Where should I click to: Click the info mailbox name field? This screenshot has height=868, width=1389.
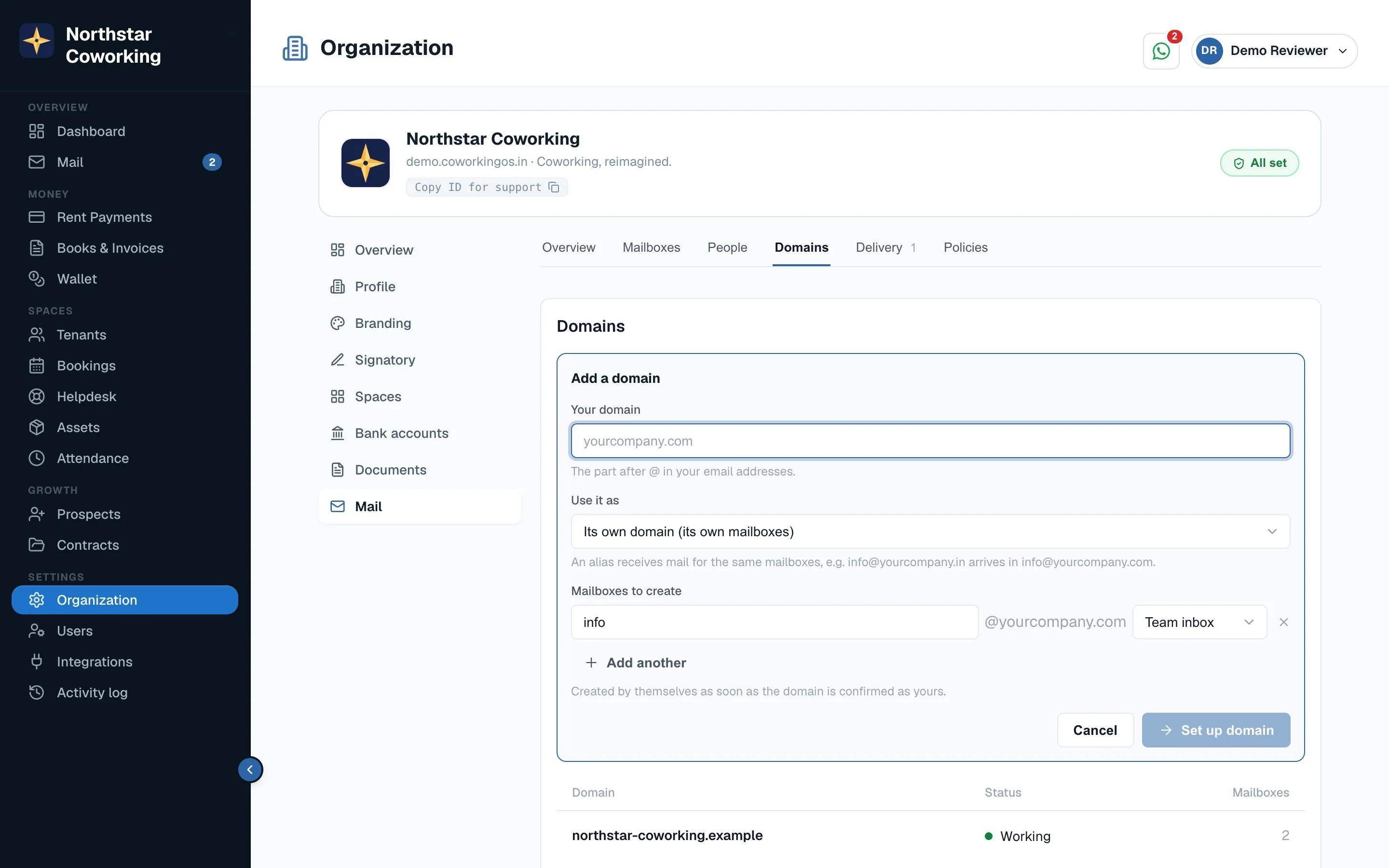click(x=774, y=622)
